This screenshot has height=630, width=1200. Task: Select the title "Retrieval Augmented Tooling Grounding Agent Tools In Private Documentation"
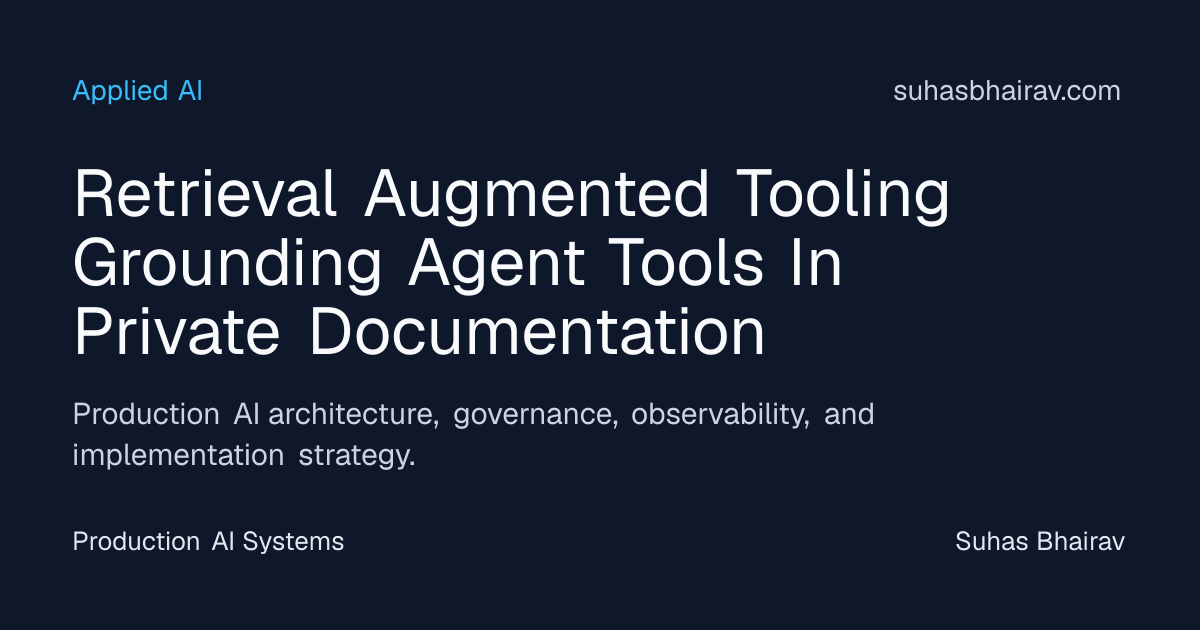coord(512,264)
